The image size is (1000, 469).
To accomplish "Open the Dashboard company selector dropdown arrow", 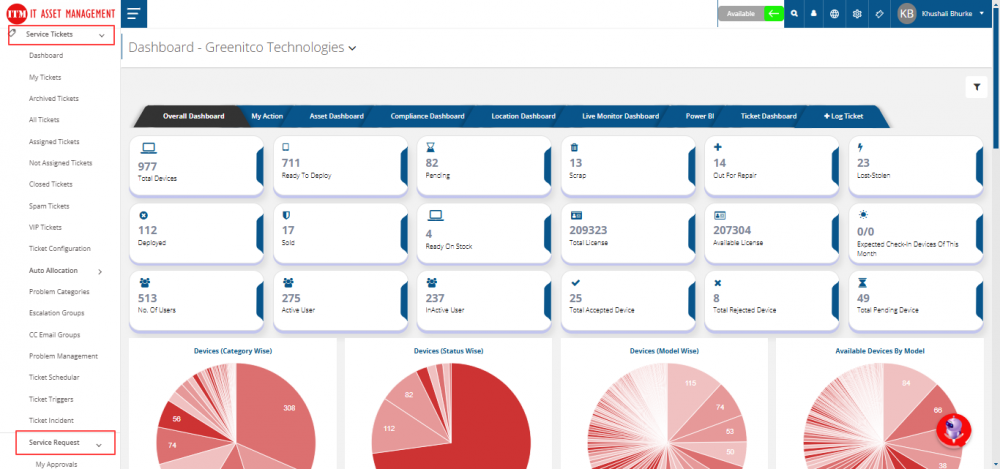I will click(352, 48).
